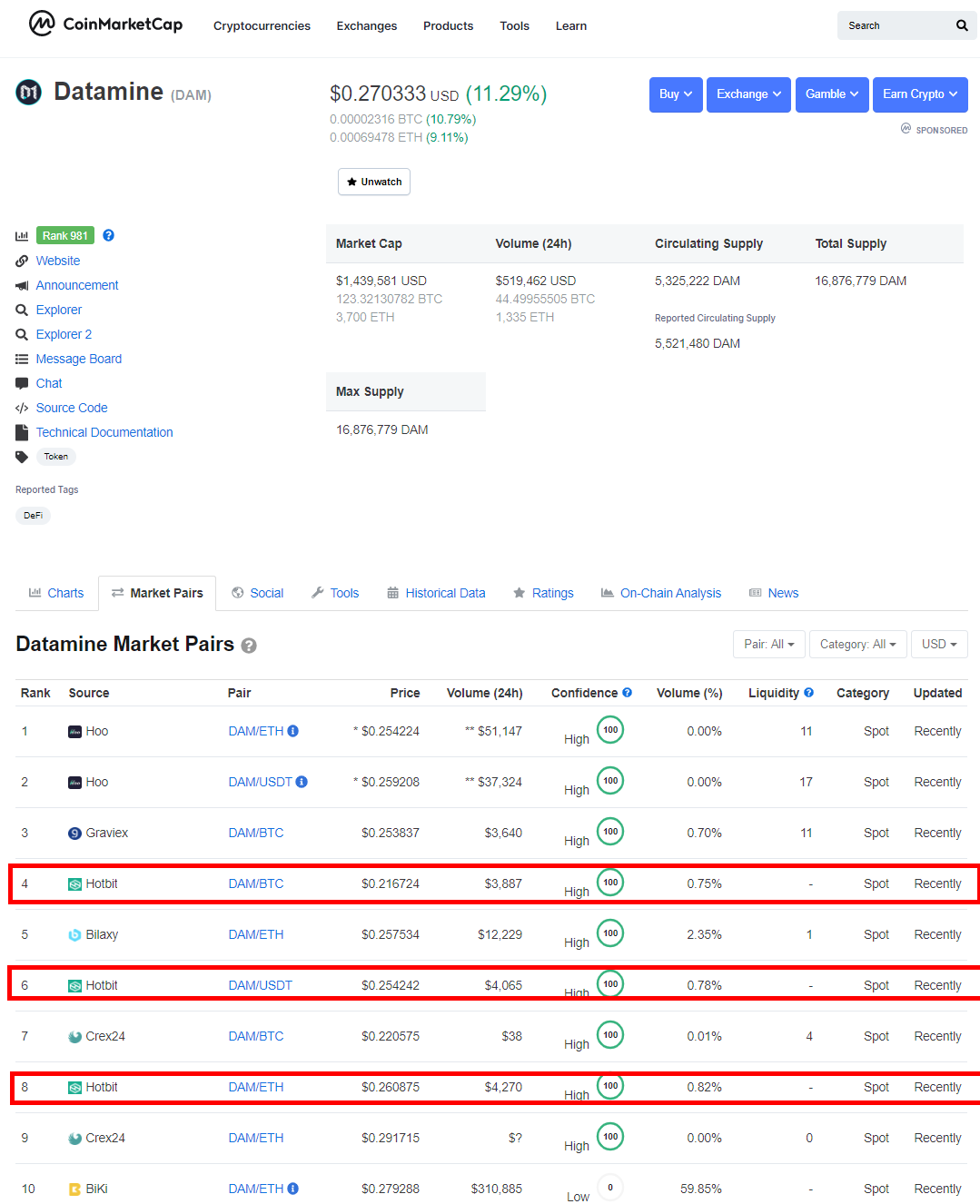Open the Chat link
The height and width of the screenshot is (1204, 980).
coord(49,383)
